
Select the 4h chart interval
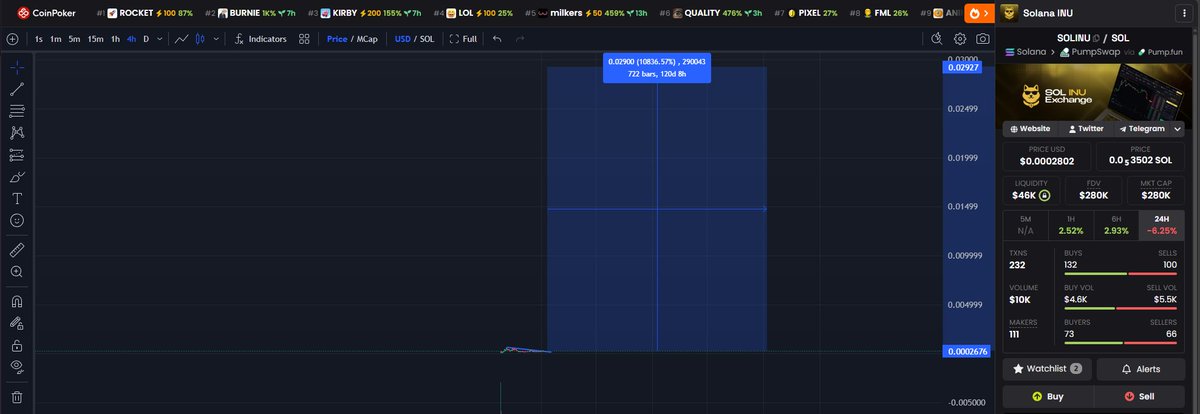click(x=131, y=39)
